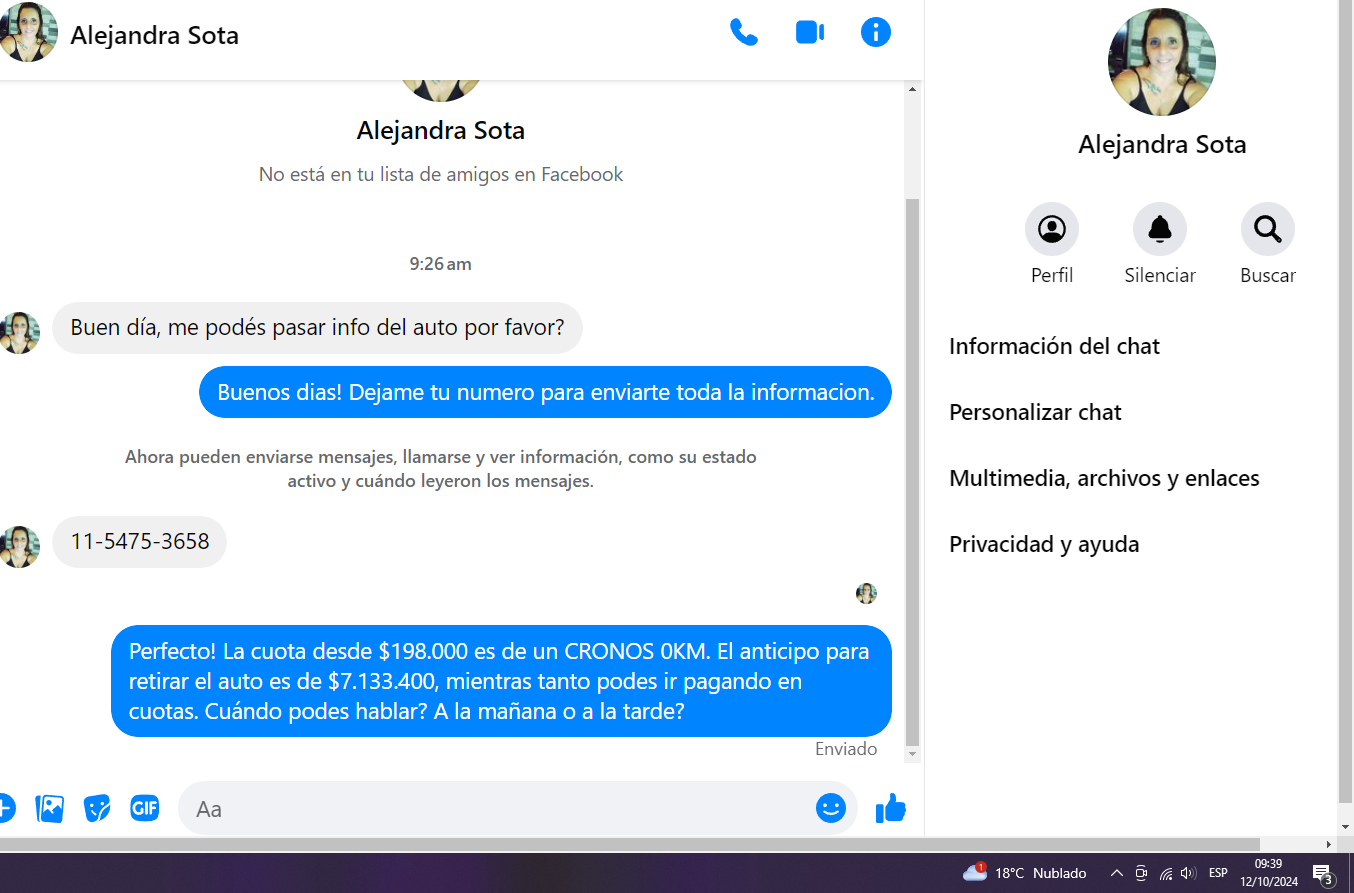Viewport: 1354px width, 893px height.
Task: Silence notifications with the bell icon
Action: point(1159,230)
